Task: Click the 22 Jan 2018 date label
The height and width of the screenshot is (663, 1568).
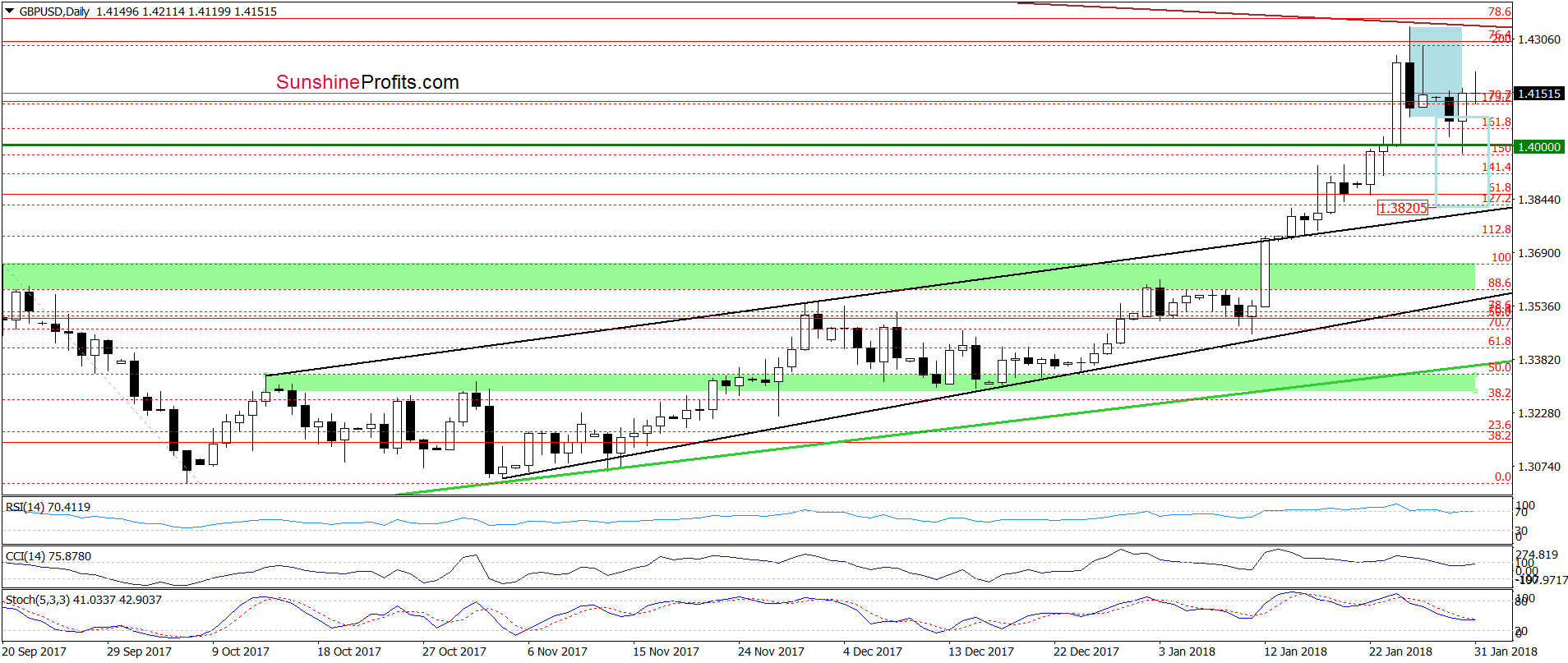Action: [1400, 651]
